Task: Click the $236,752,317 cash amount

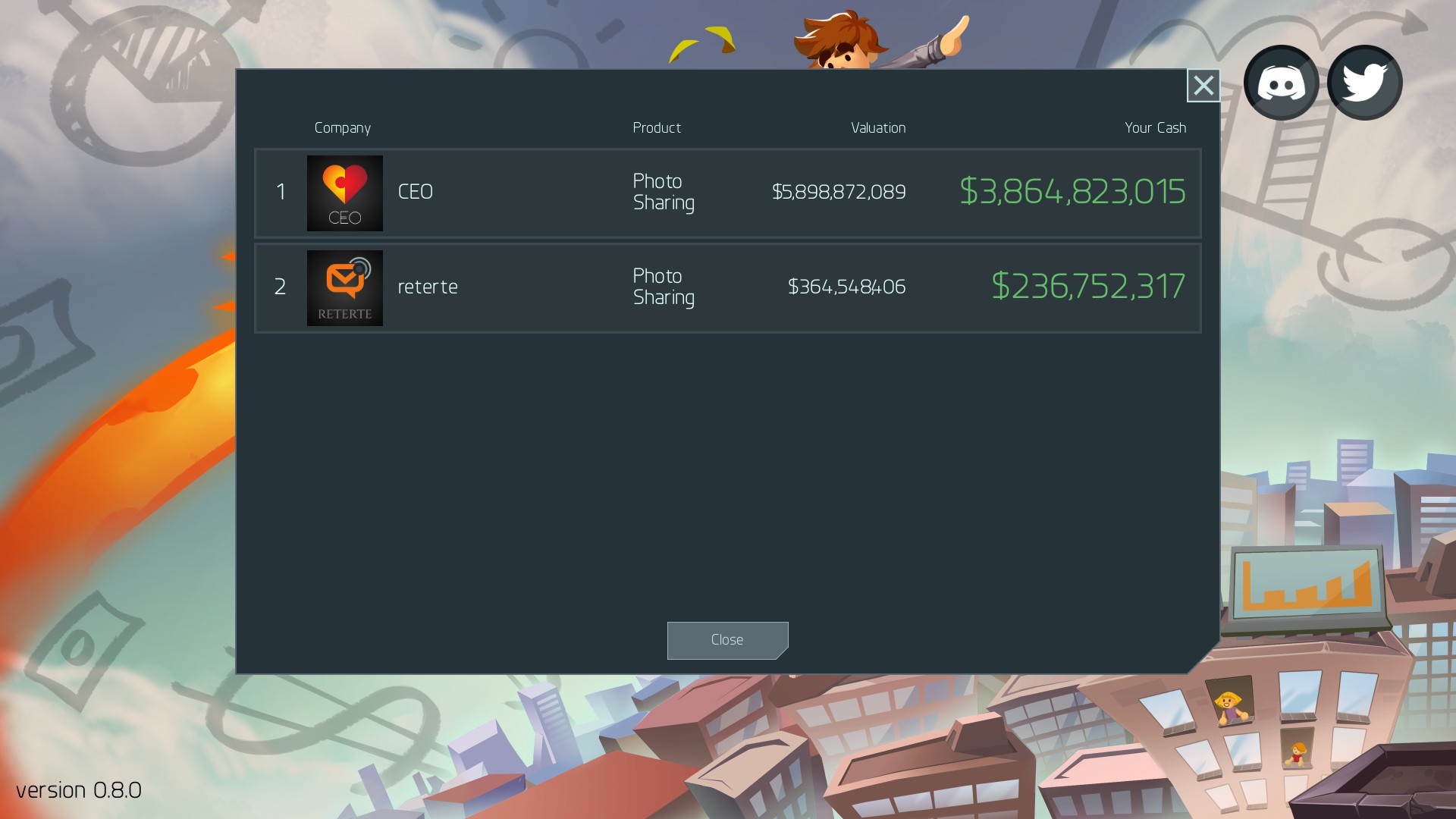Action: 1088,286
